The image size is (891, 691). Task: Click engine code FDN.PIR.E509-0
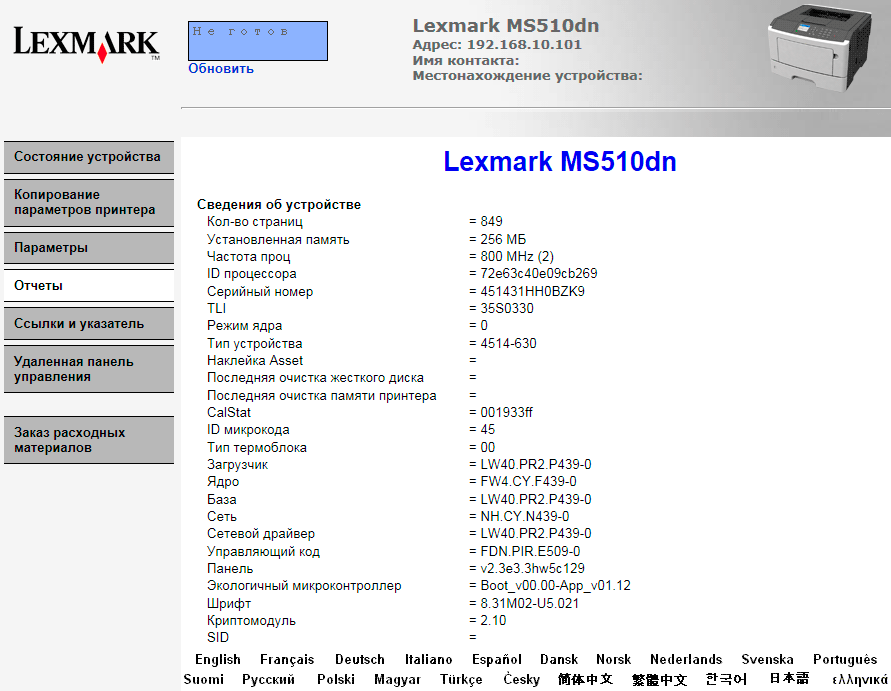tap(530, 552)
